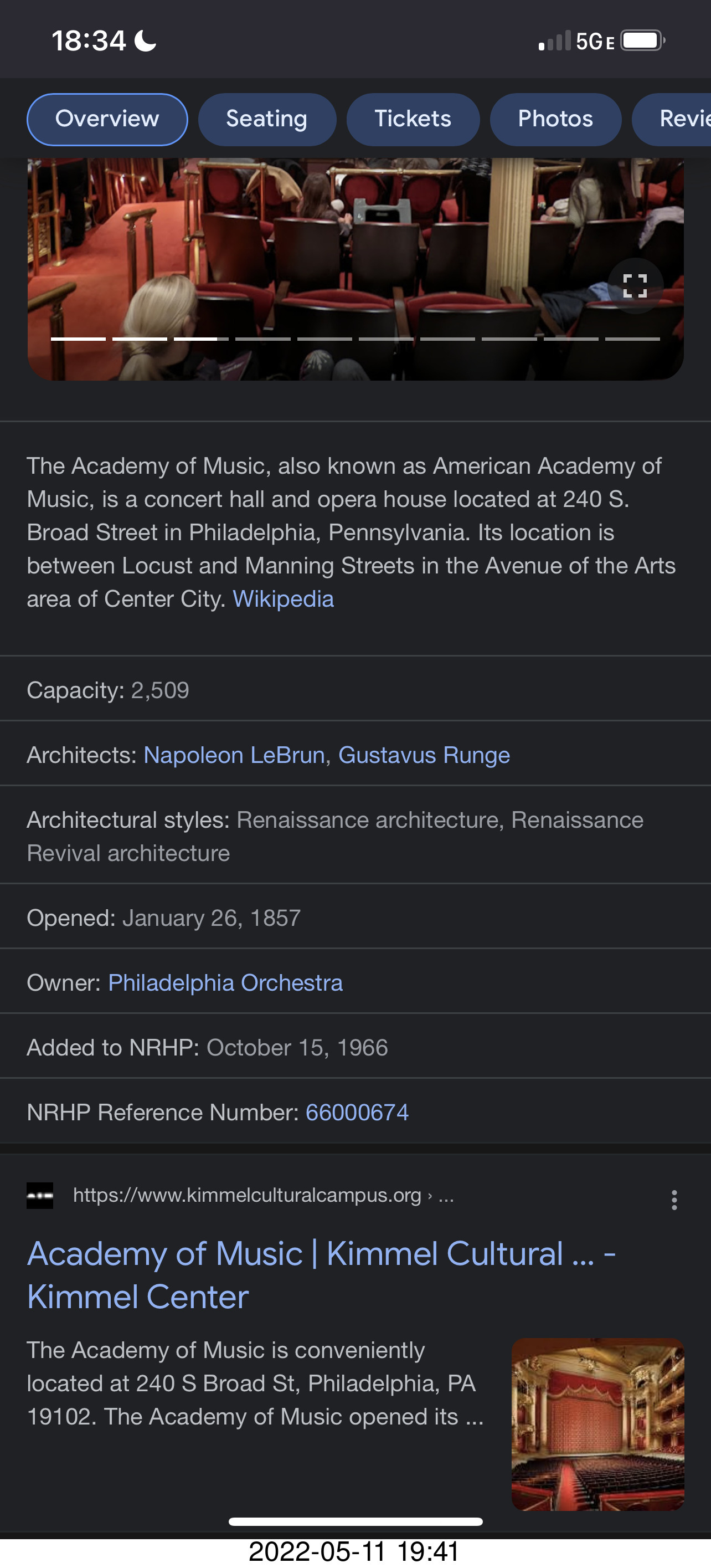Viewport: 711px width, 1568px height.
Task: Select the Tickets tab
Action: 413,119
